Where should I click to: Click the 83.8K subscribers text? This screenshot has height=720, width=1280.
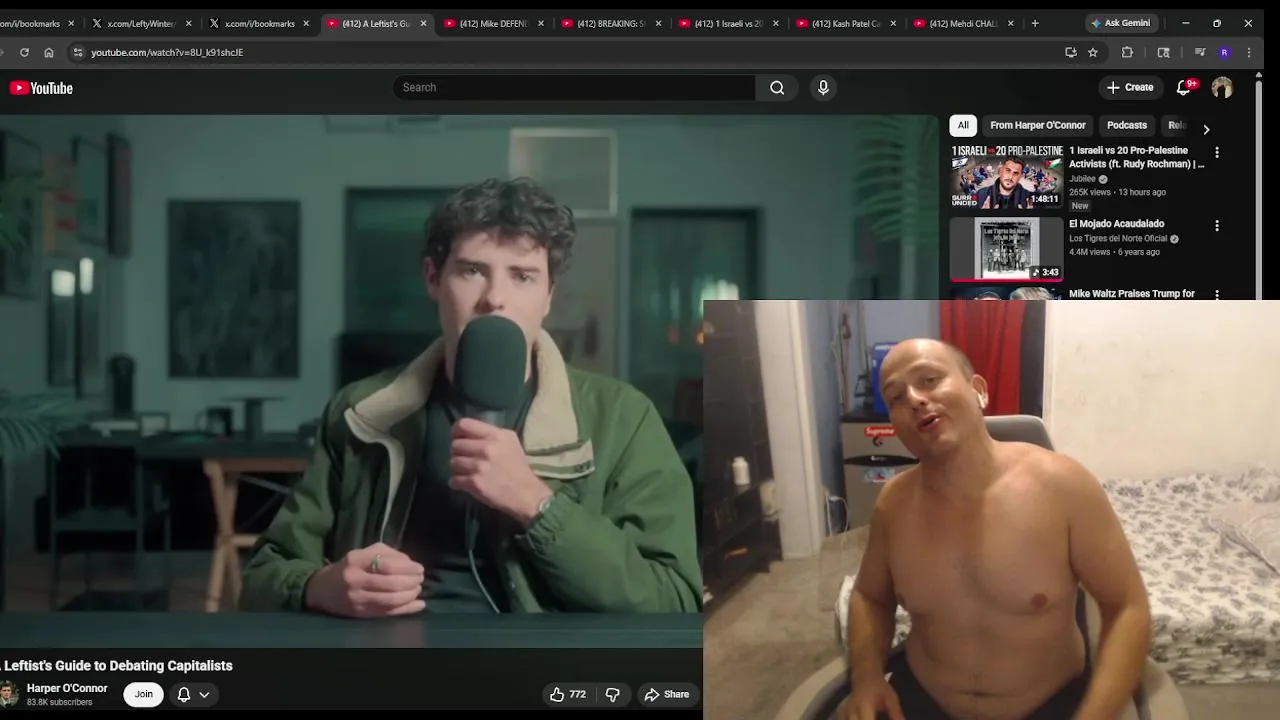[x=59, y=702]
